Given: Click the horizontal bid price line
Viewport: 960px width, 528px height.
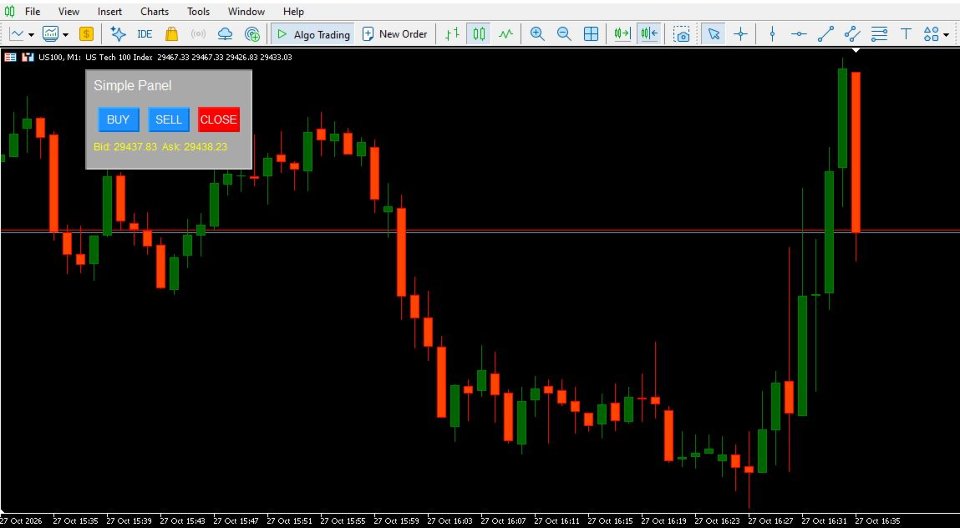Looking at the screenshot, I should tap(480, 231).
